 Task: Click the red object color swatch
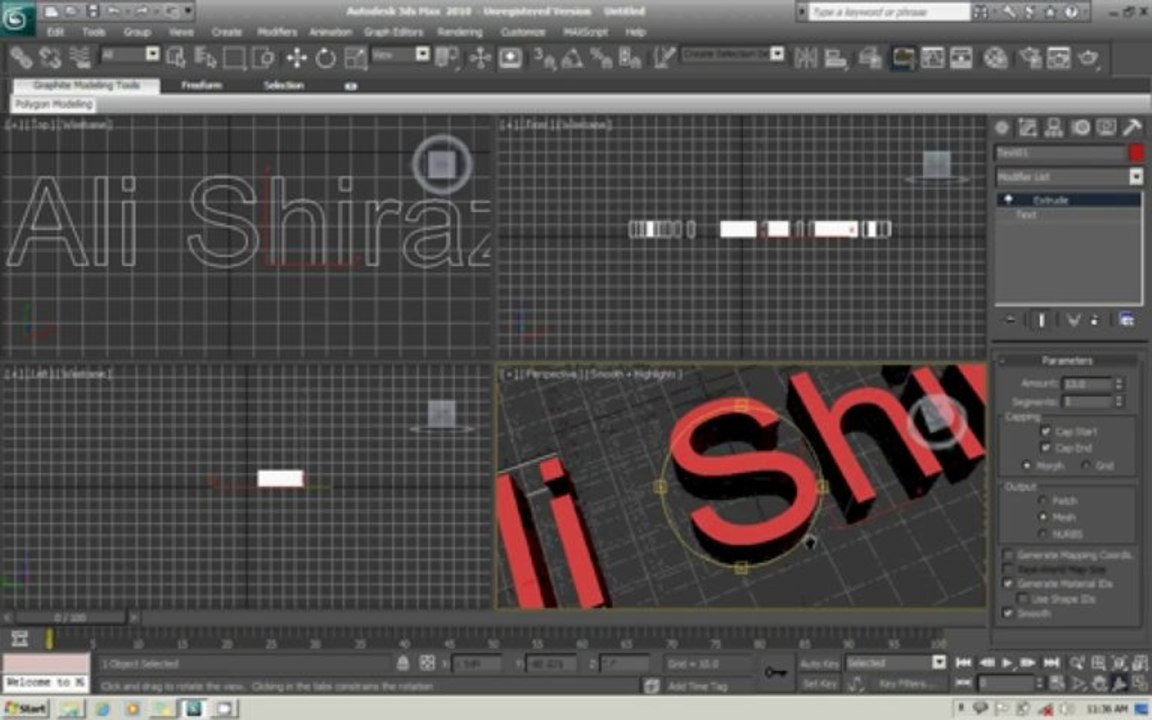coord(1136,152)
